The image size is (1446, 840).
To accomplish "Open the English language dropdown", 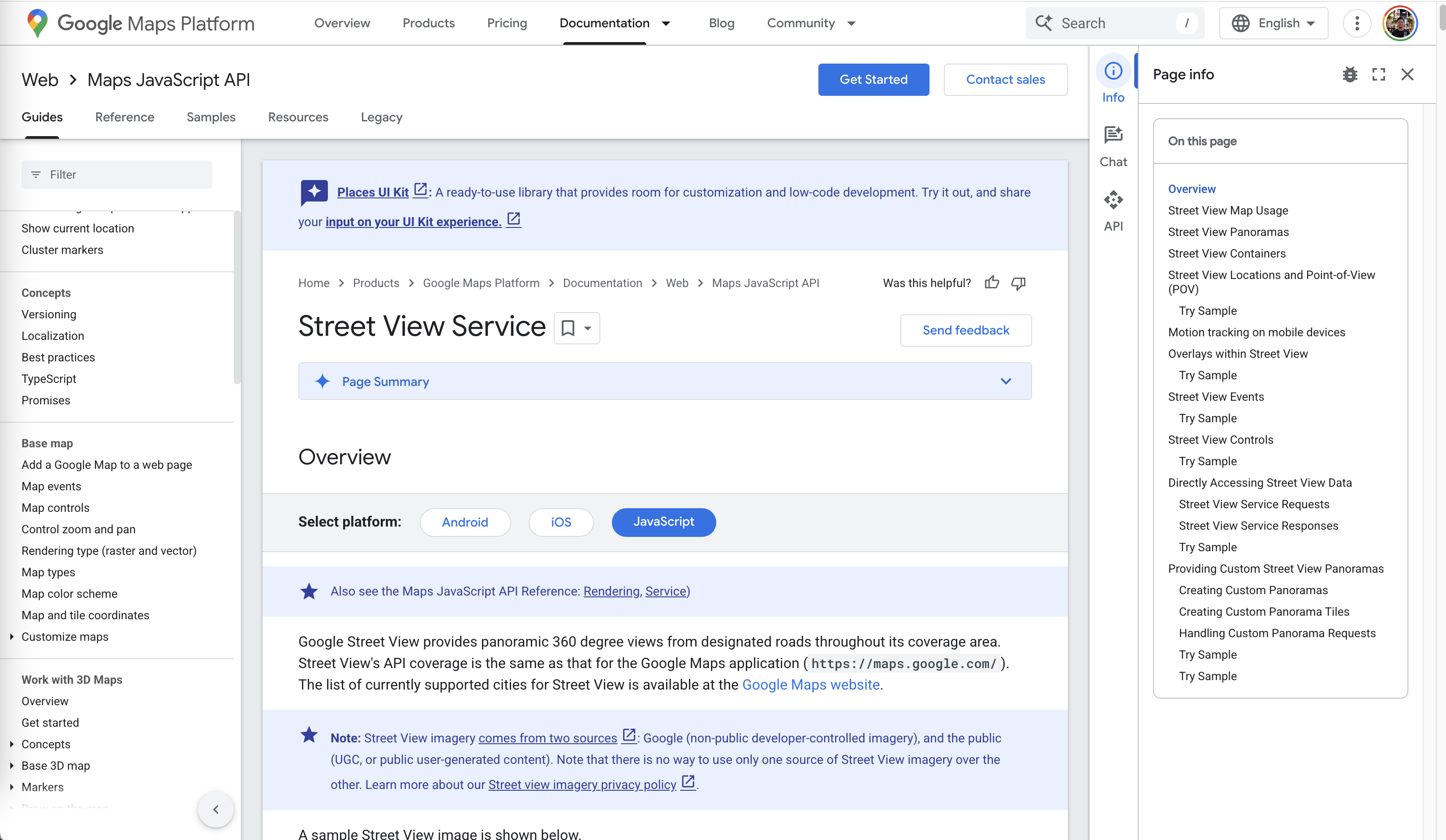I will (x=1273, y=24).
